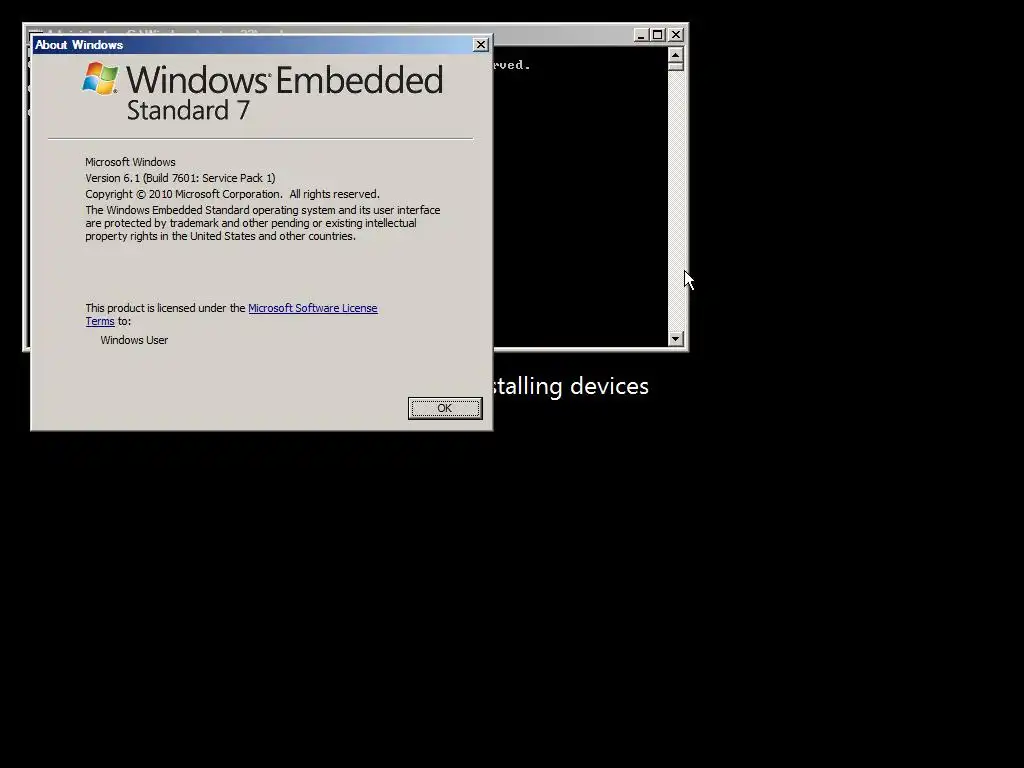Image resolution: width=1024 pixels, height=768 pixels.
Task: Close the About Windows dialog
Action: [x=481, y=44]
